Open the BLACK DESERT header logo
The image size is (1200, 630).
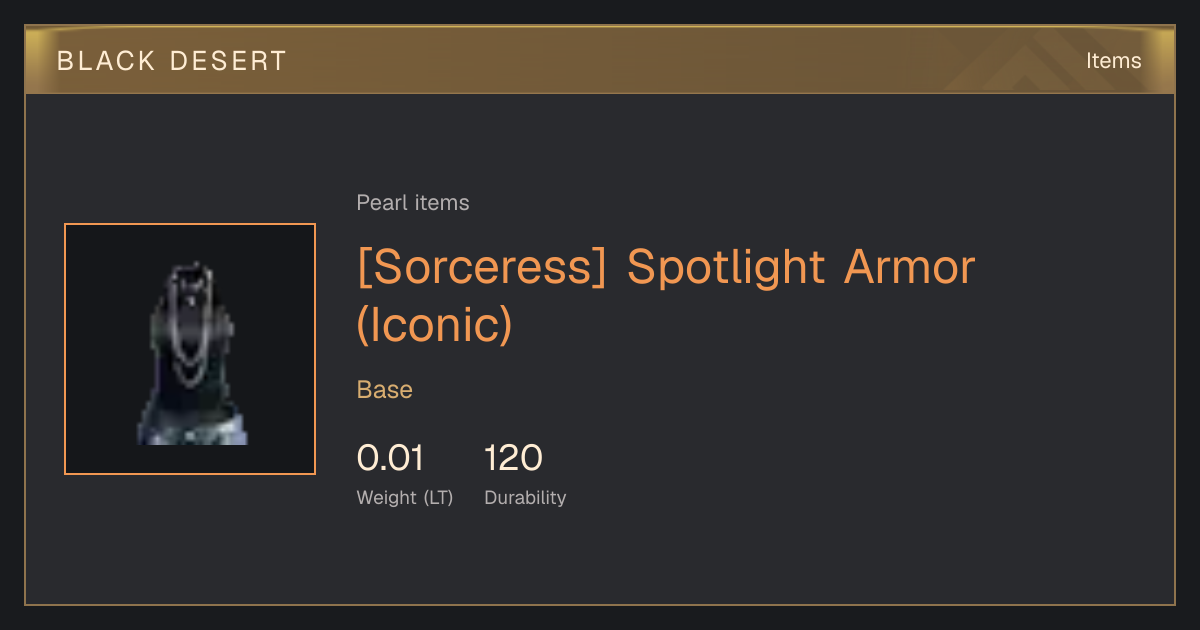172,61
